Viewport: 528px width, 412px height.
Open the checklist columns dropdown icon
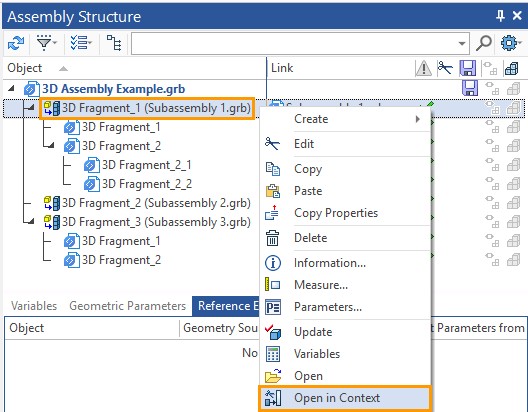pyautogui.click(x=81, y=43)
